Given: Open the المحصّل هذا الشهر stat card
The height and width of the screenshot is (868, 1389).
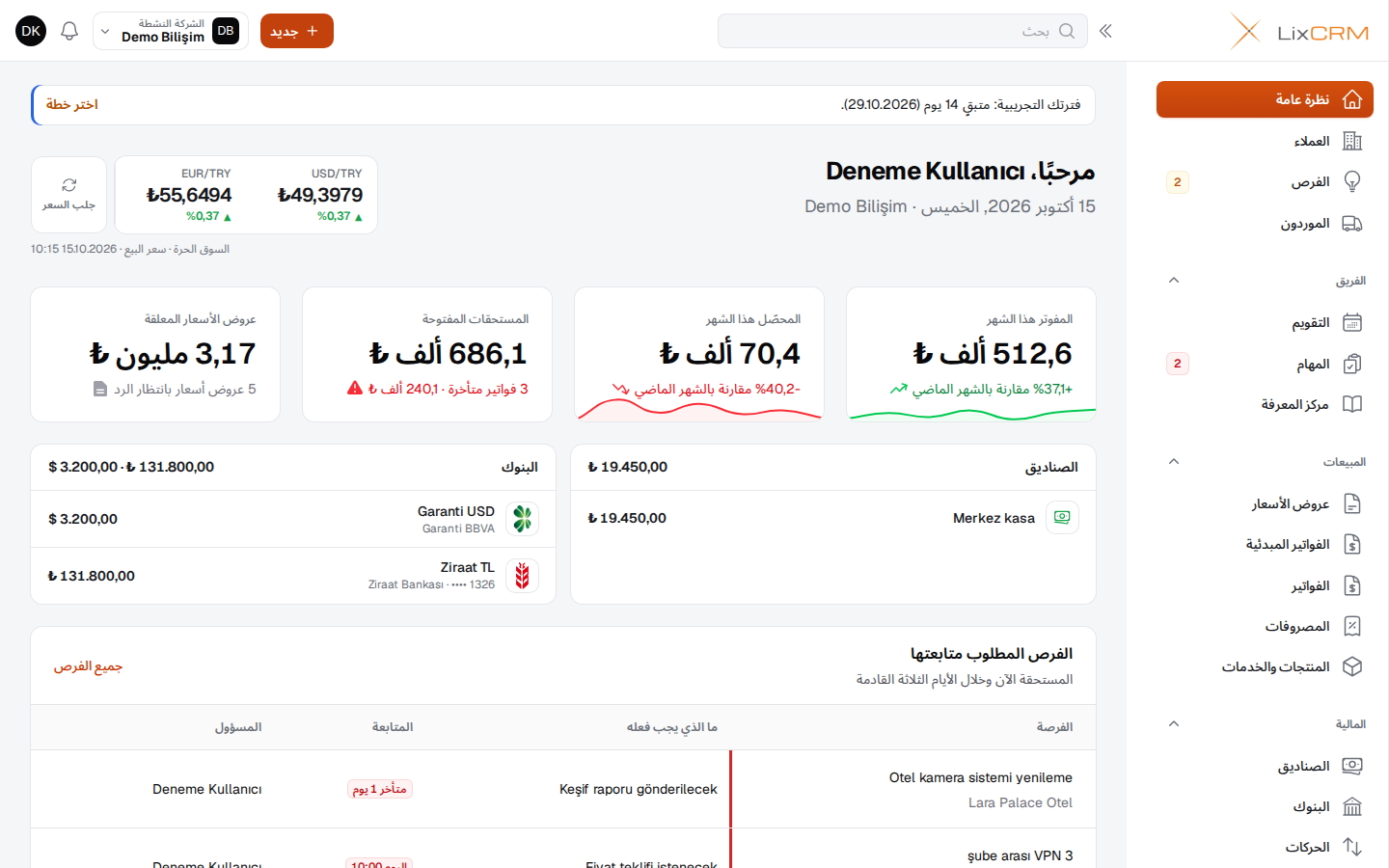Looking at the screenshot, I should (699, 354).
